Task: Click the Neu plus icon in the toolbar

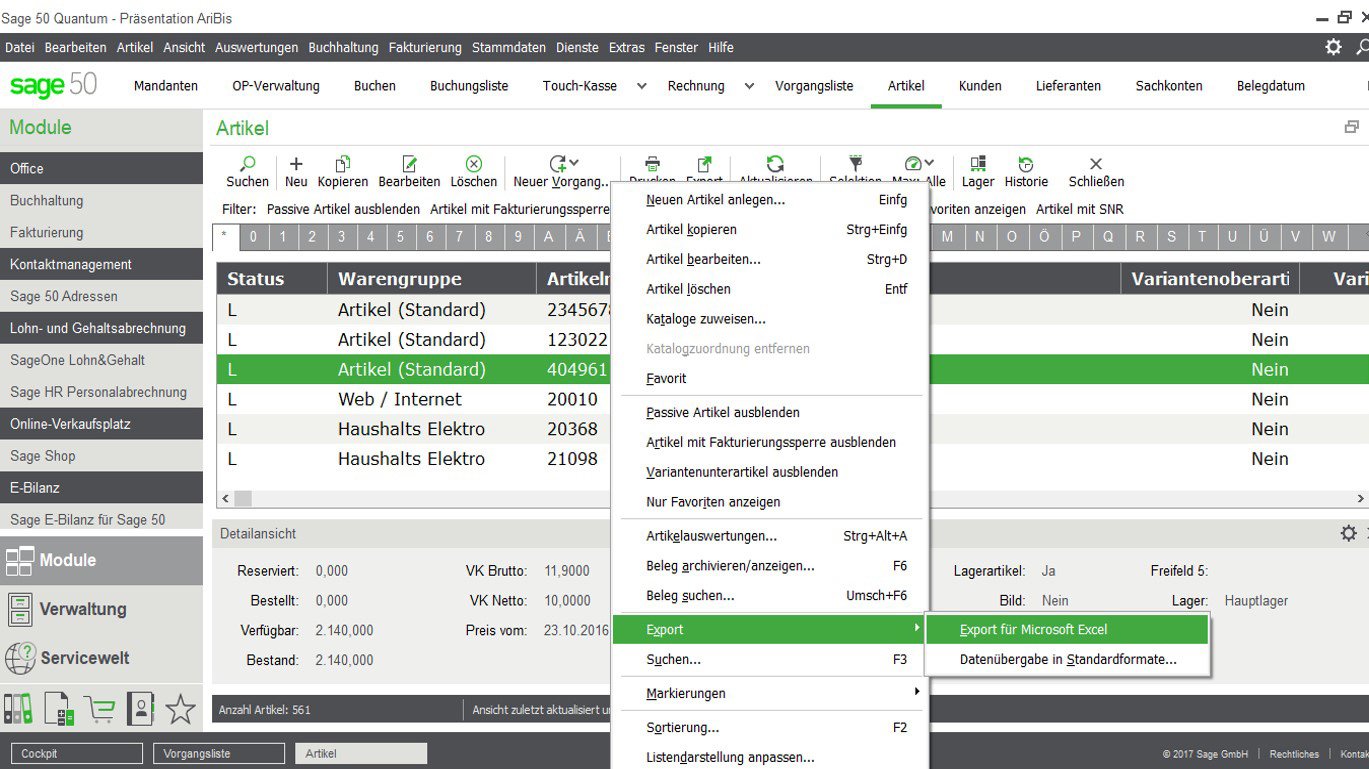Action: pyautogui.click(x=296, y=163)
